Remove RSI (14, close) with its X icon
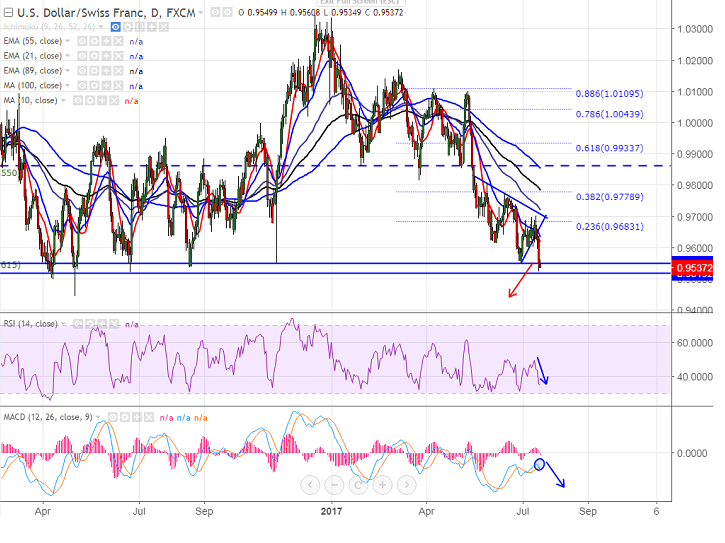Screen dimensions: 725x543 114,324
